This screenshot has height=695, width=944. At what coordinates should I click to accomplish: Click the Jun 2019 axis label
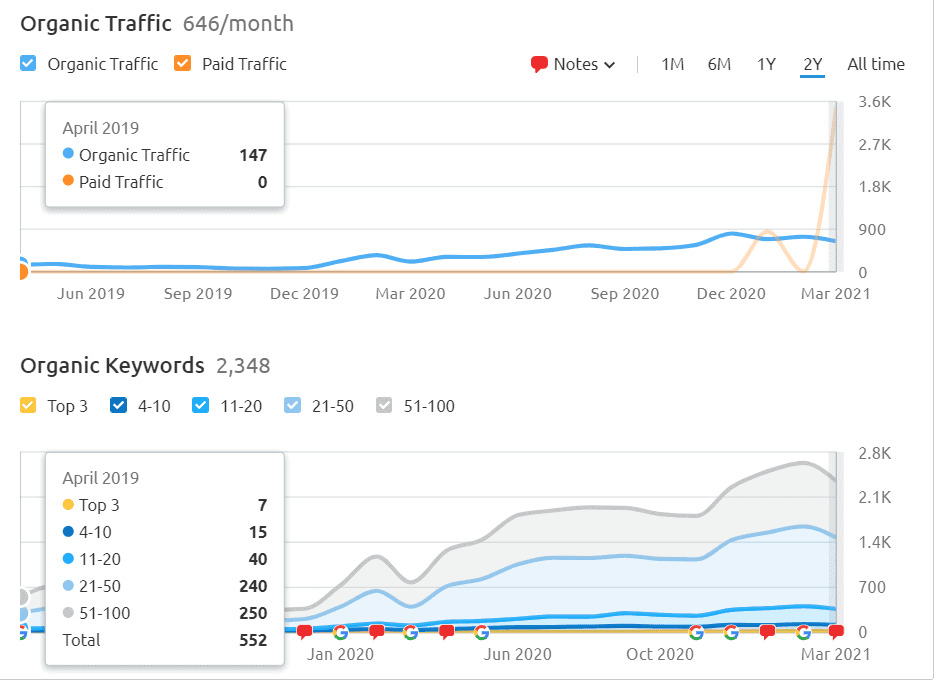coord(91,293)
